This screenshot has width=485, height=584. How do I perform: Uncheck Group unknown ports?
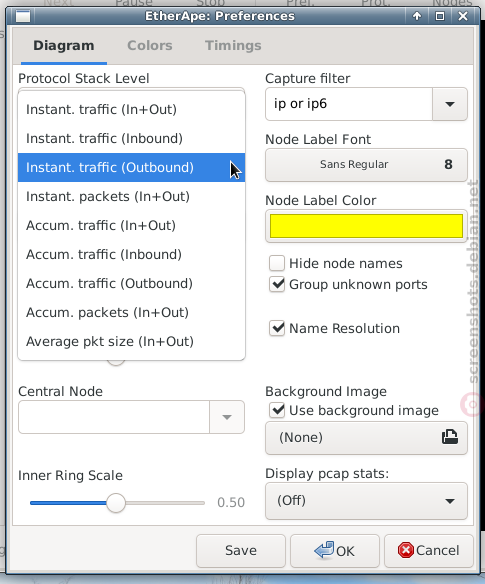point(277,285)
